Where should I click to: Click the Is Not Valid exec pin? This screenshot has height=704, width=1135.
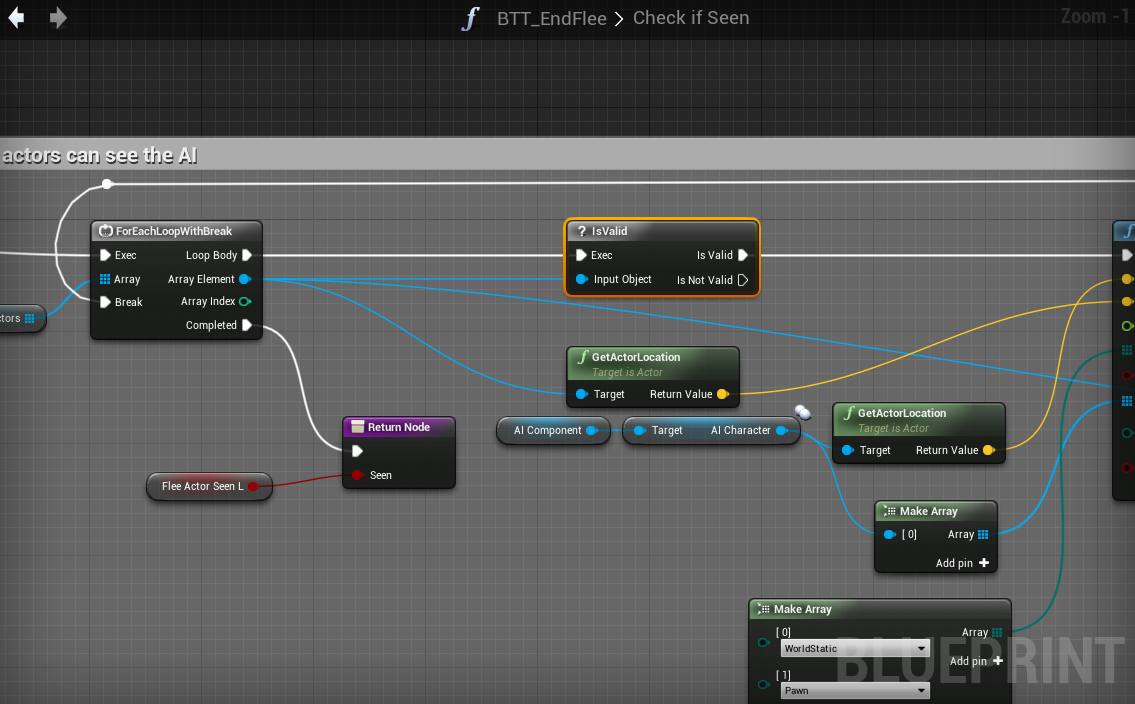[742, 281]
